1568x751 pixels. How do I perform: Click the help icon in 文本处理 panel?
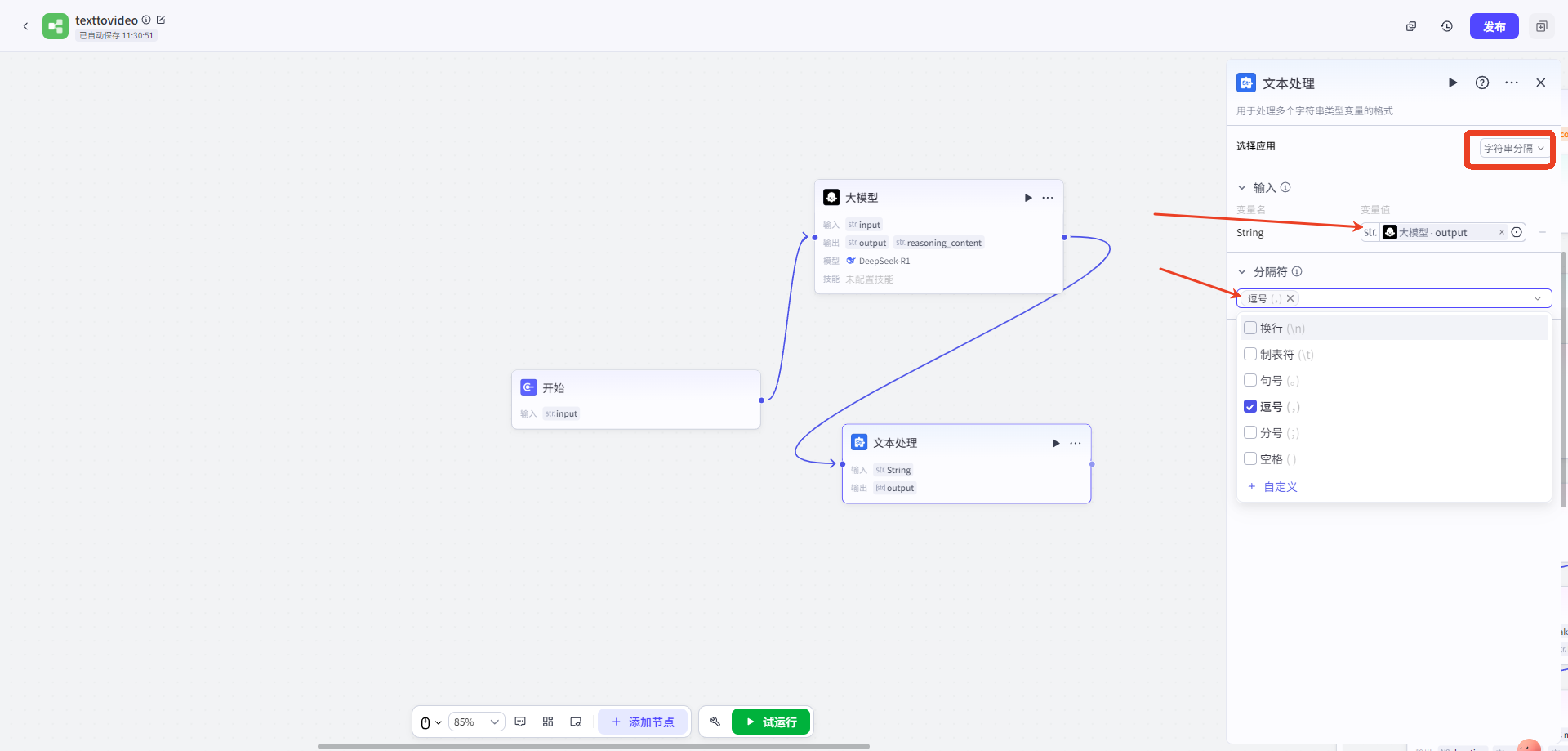tap(1481, 83)
